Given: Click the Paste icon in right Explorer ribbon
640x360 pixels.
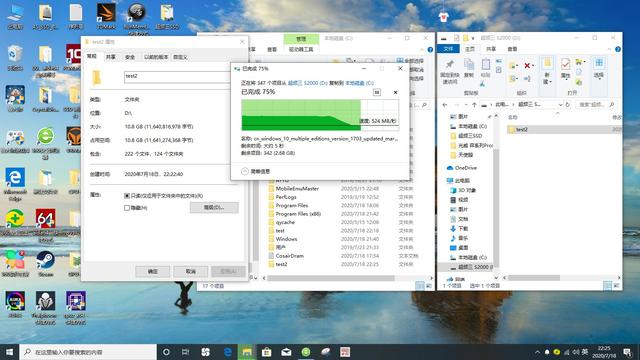Looking at the screenshot, I should [x=485, y=68].
